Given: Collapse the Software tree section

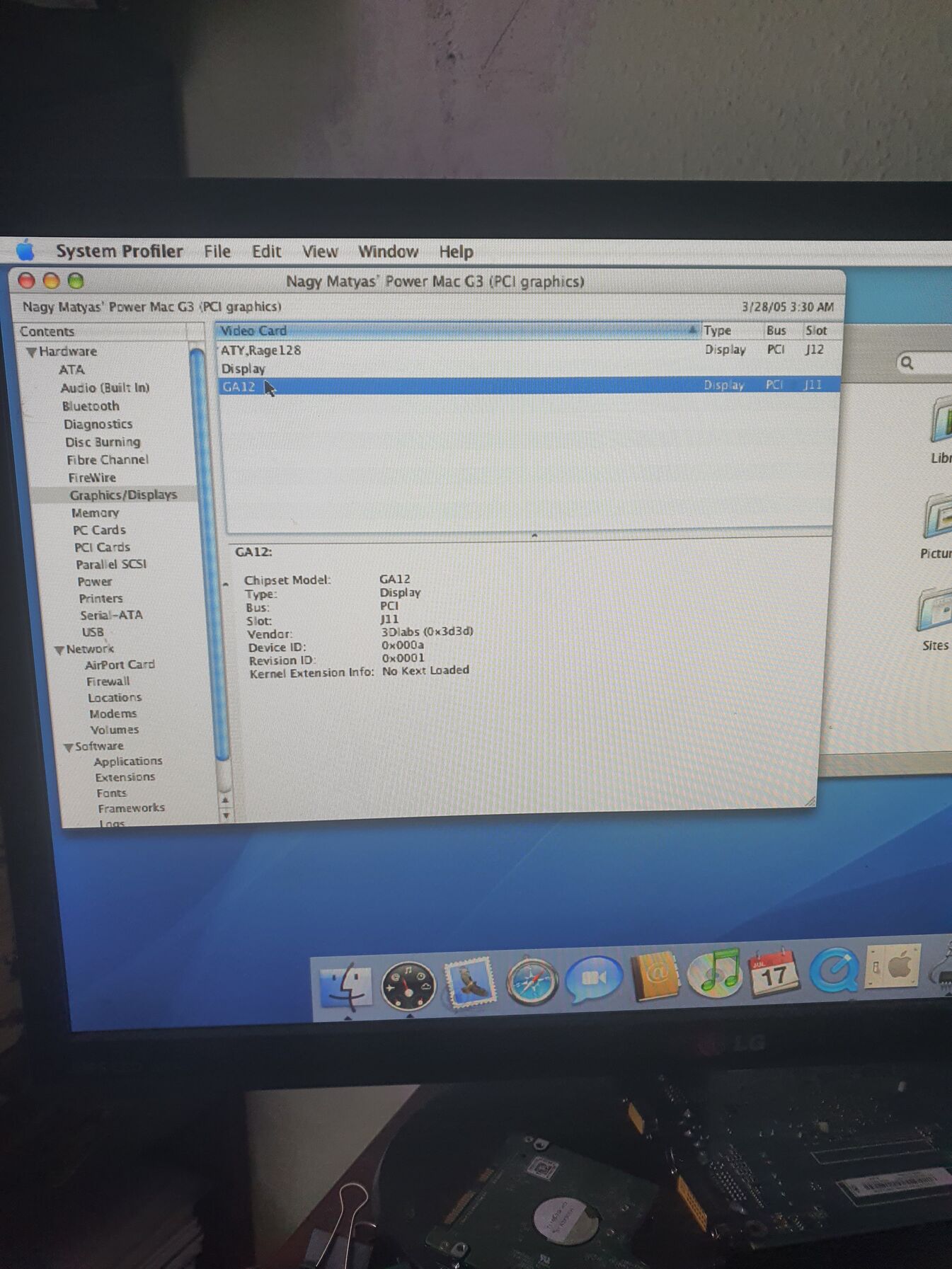Looking at the screenshot, I should [x=68, y=747].
